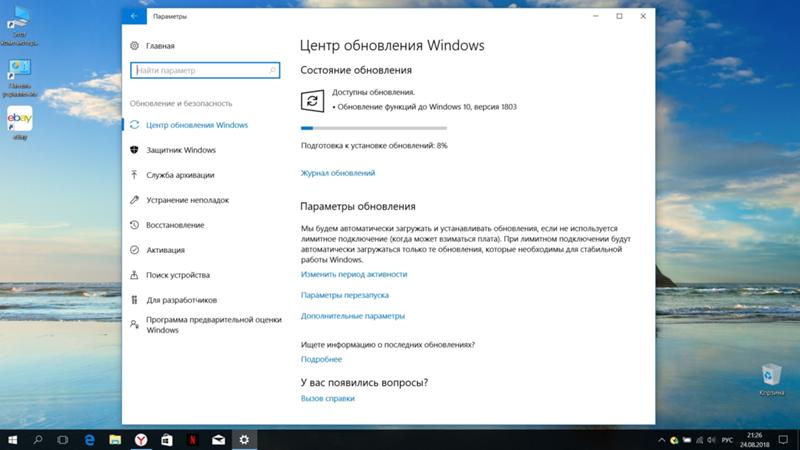Open Task View on taskbar
This screenshot has height=450, width=800.
[x=63, y=440]
